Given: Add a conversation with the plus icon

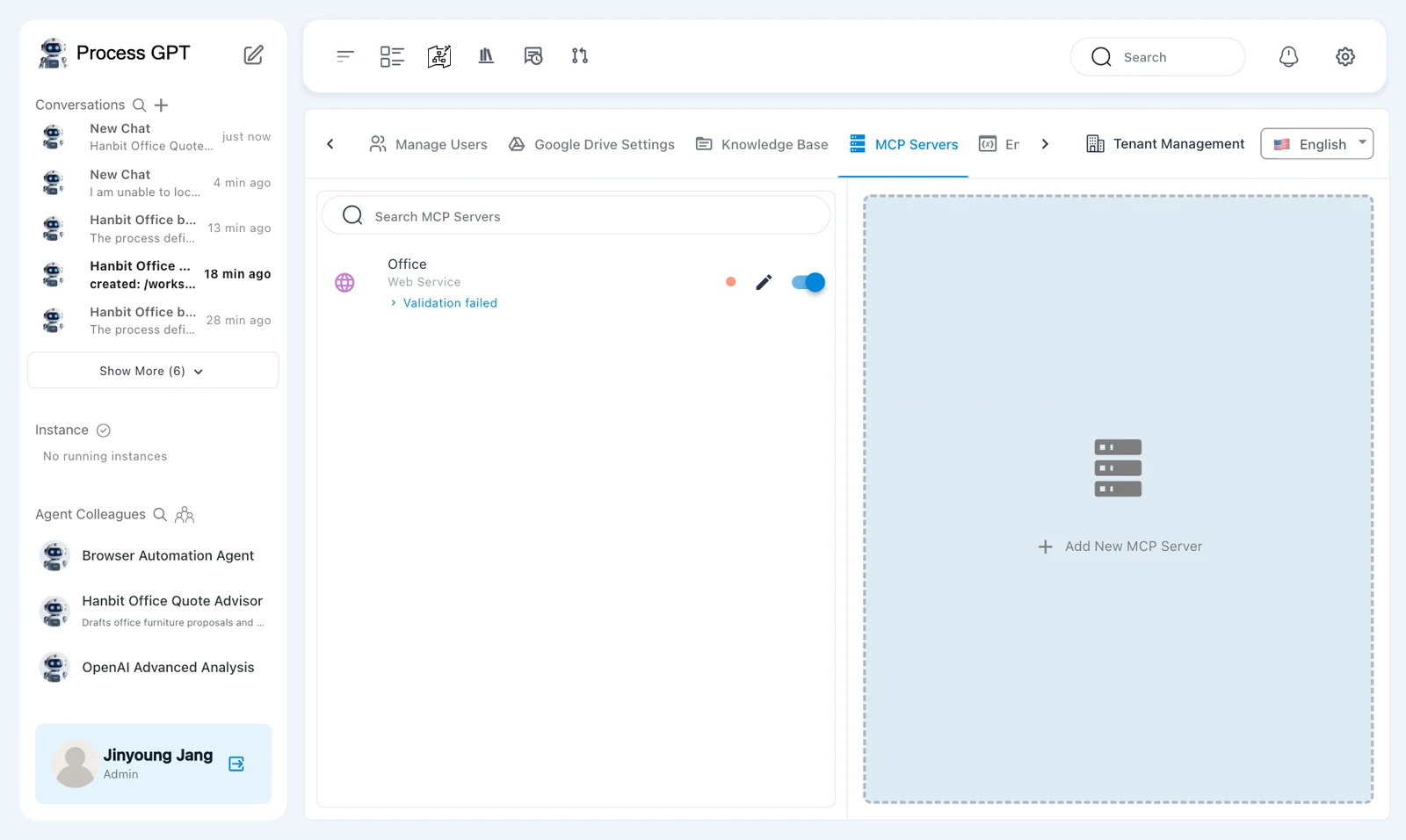Looking at the screenshot, I should (161, 105).
